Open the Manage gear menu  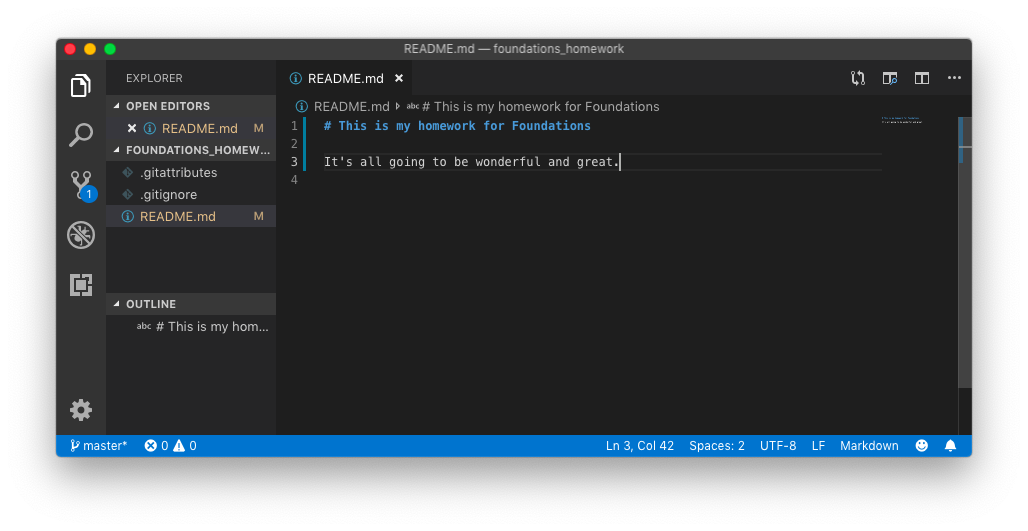(x=81, y=410)
